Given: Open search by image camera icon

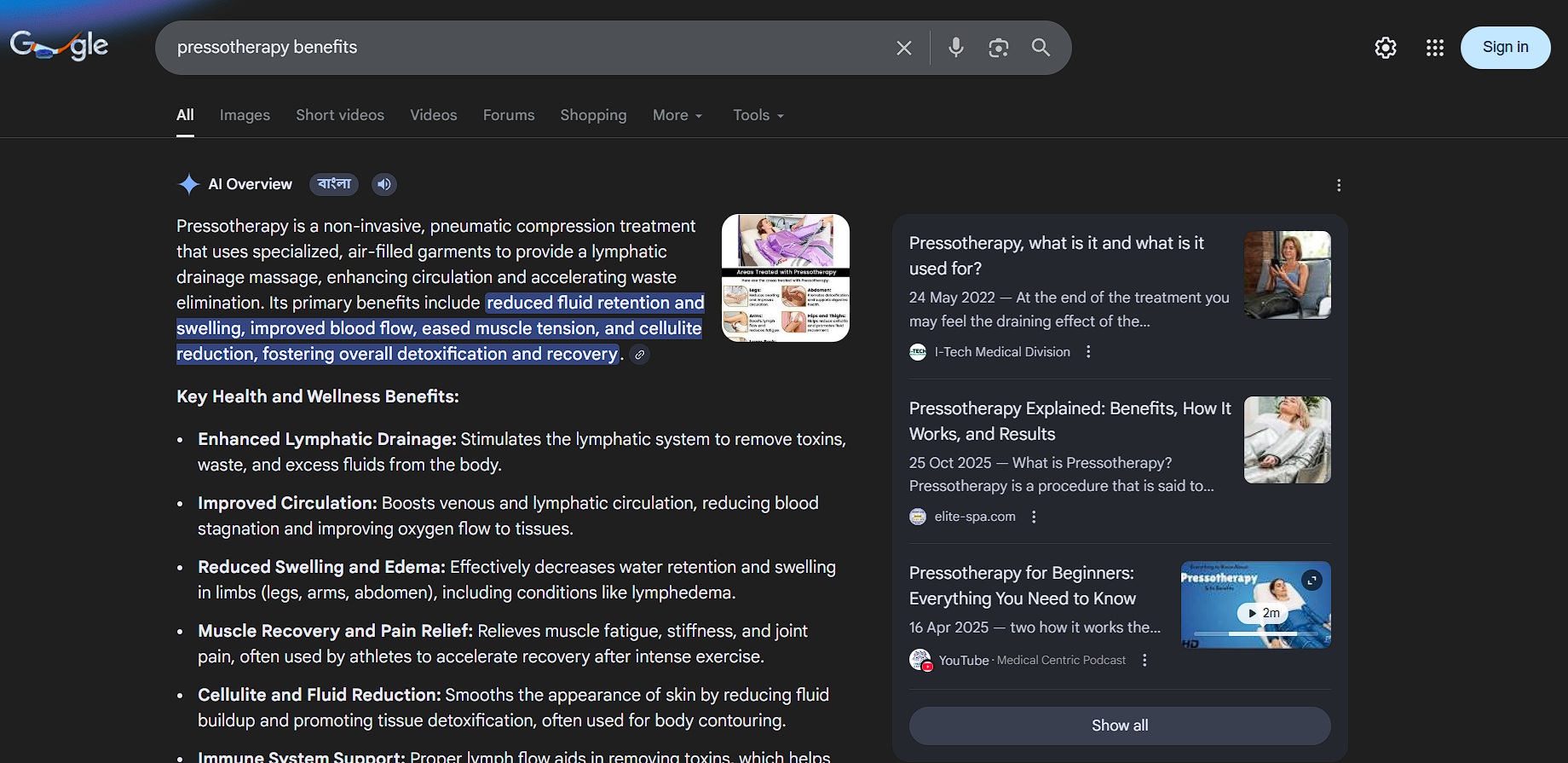Looking at the screenshot, I should [999, 48].
